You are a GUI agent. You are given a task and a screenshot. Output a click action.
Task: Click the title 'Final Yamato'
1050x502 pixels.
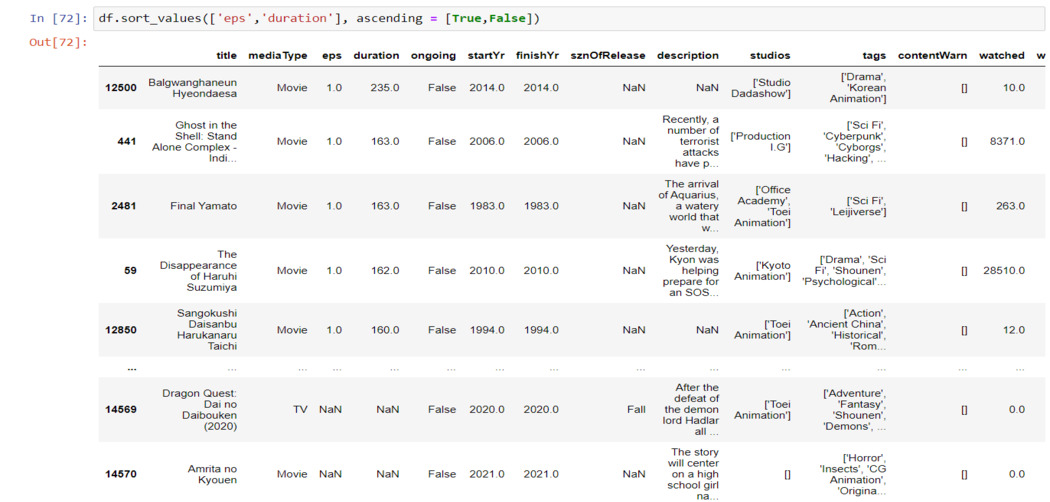pyautogui.click(x=204, y=205)
